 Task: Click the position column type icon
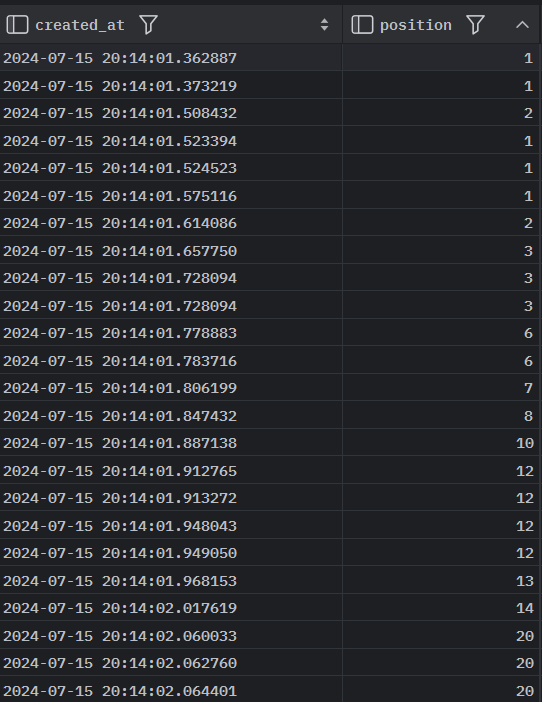(x=362, y=25)
